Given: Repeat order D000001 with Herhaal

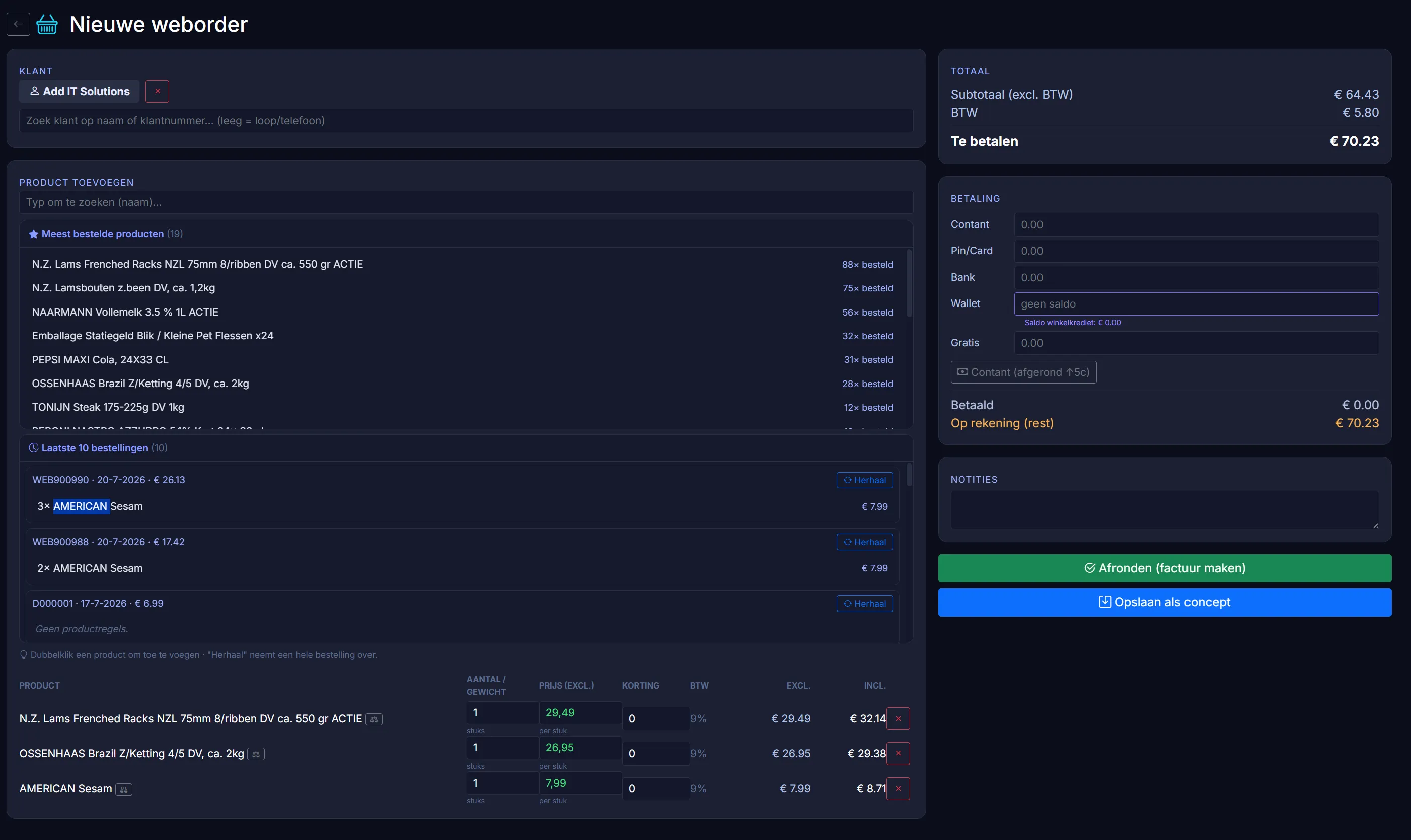Looking at the screenshot, I should [x=864, y=603].
